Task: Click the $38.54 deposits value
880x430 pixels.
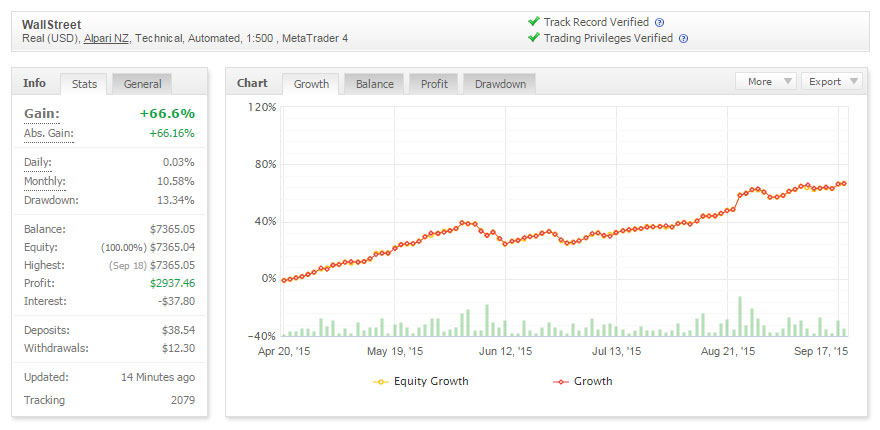Action: tap(178, 330)
